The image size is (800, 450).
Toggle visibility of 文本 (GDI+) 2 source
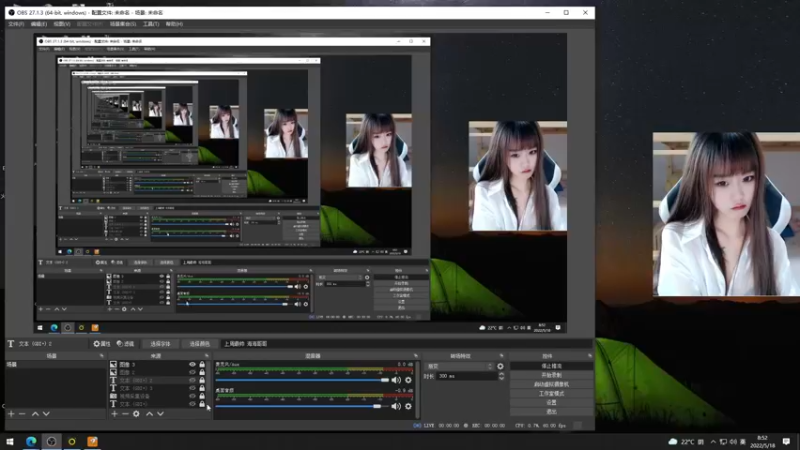pos(192,380)
